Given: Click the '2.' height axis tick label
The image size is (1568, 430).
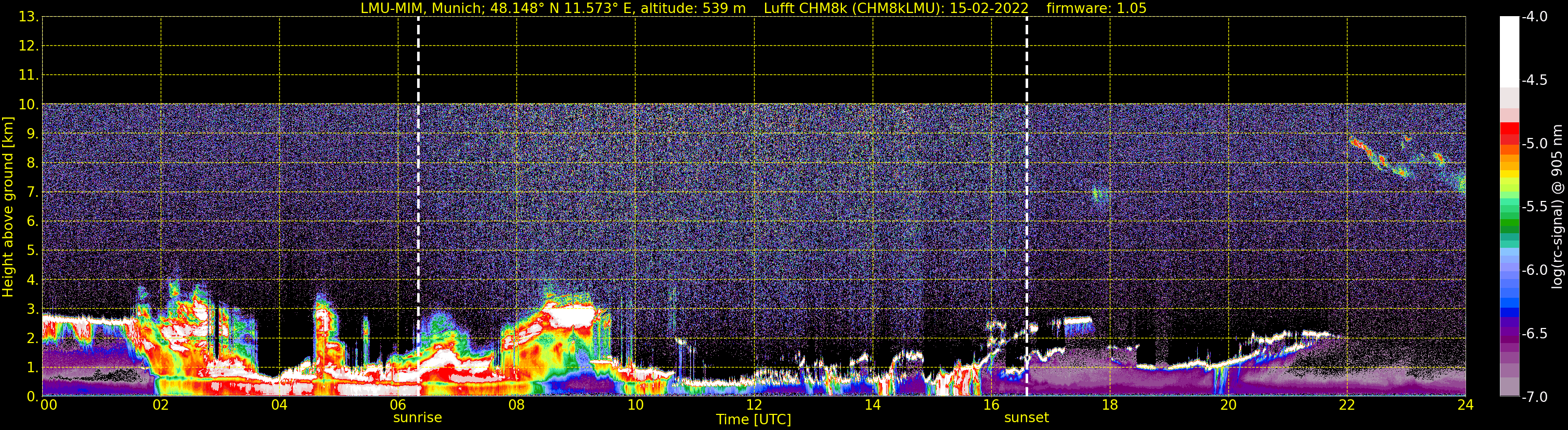Looking at the screenshot, I should tap(33, 338).
